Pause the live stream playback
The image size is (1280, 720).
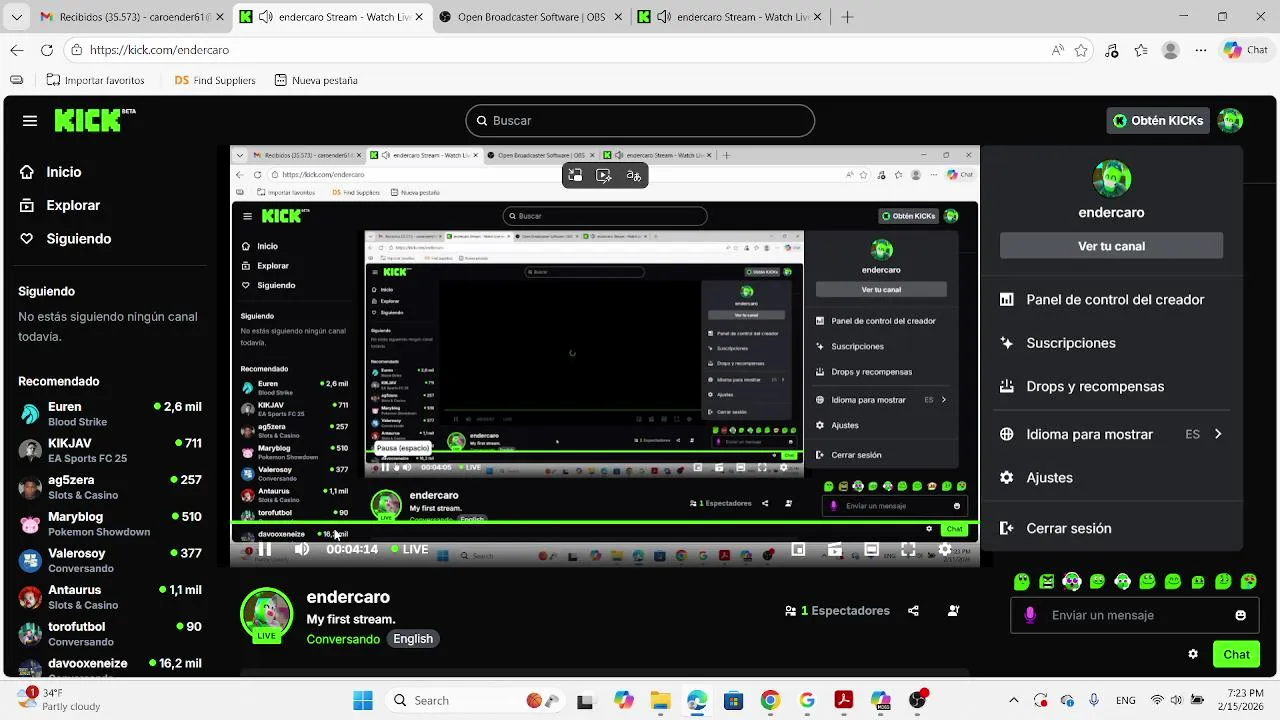tap(265, 549)
